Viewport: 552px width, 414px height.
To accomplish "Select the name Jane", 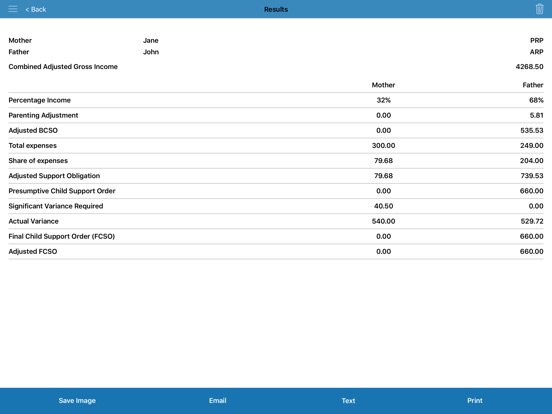I will click(151, 40).
